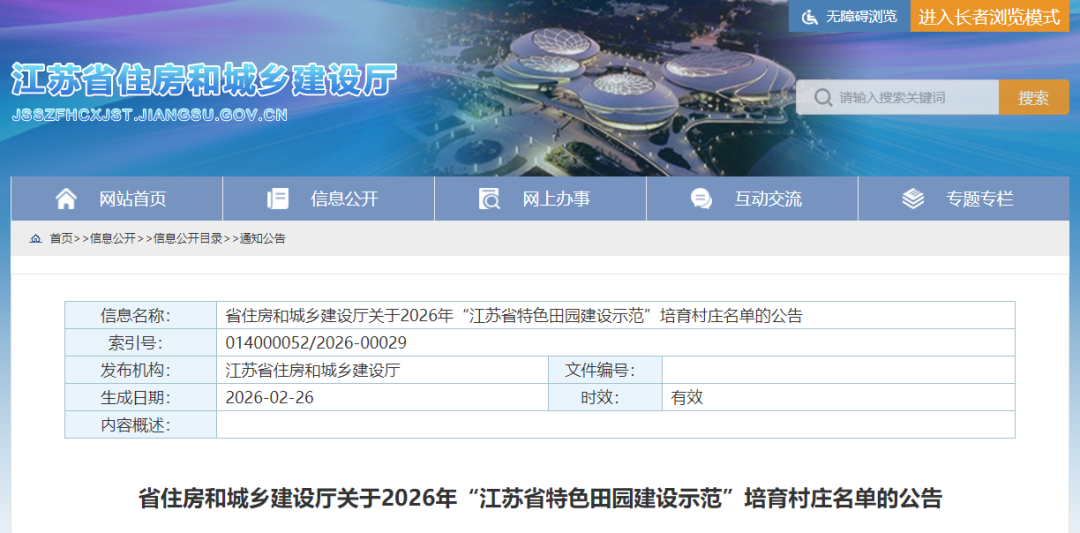
Task: Click the small home icon in breadcrumb
Action: click(36, 239)
